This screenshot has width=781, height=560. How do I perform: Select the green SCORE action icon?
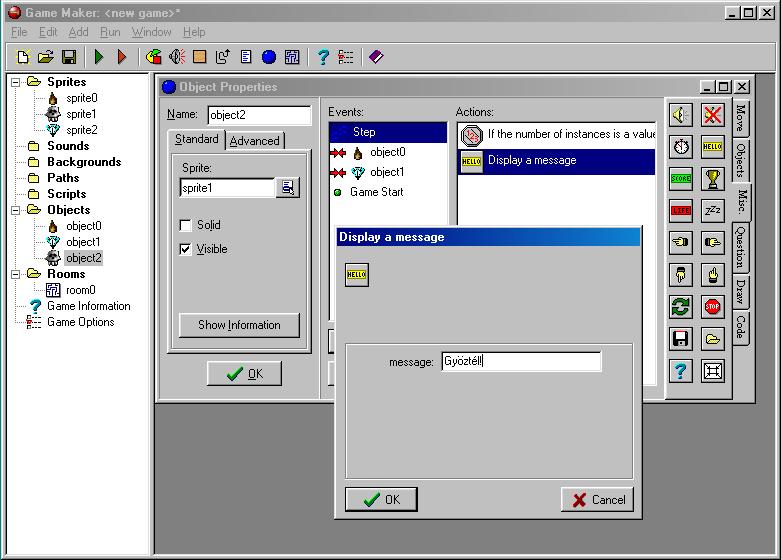[x=681, y=179]
